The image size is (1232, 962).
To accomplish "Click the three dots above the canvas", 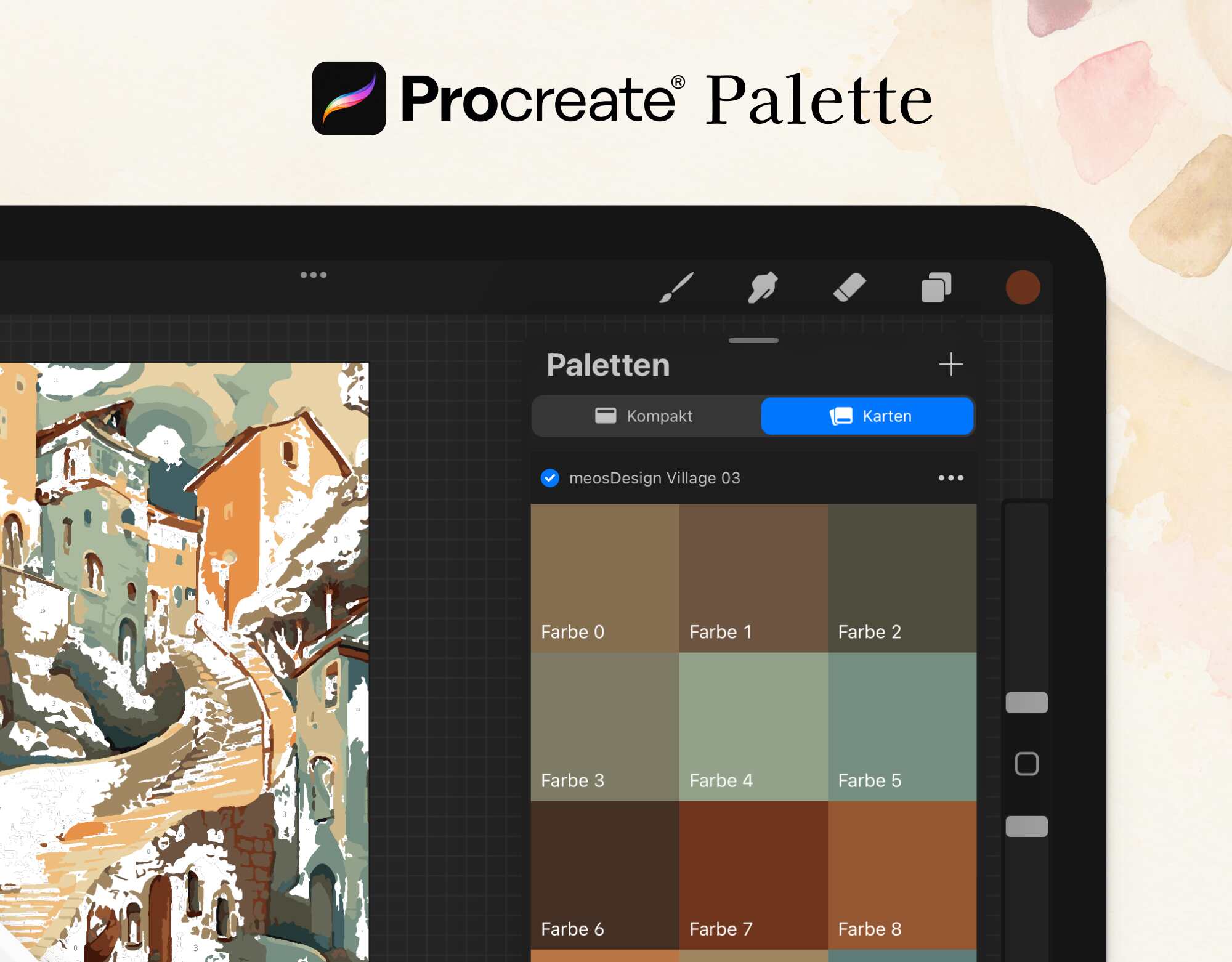I will [313, 275].
